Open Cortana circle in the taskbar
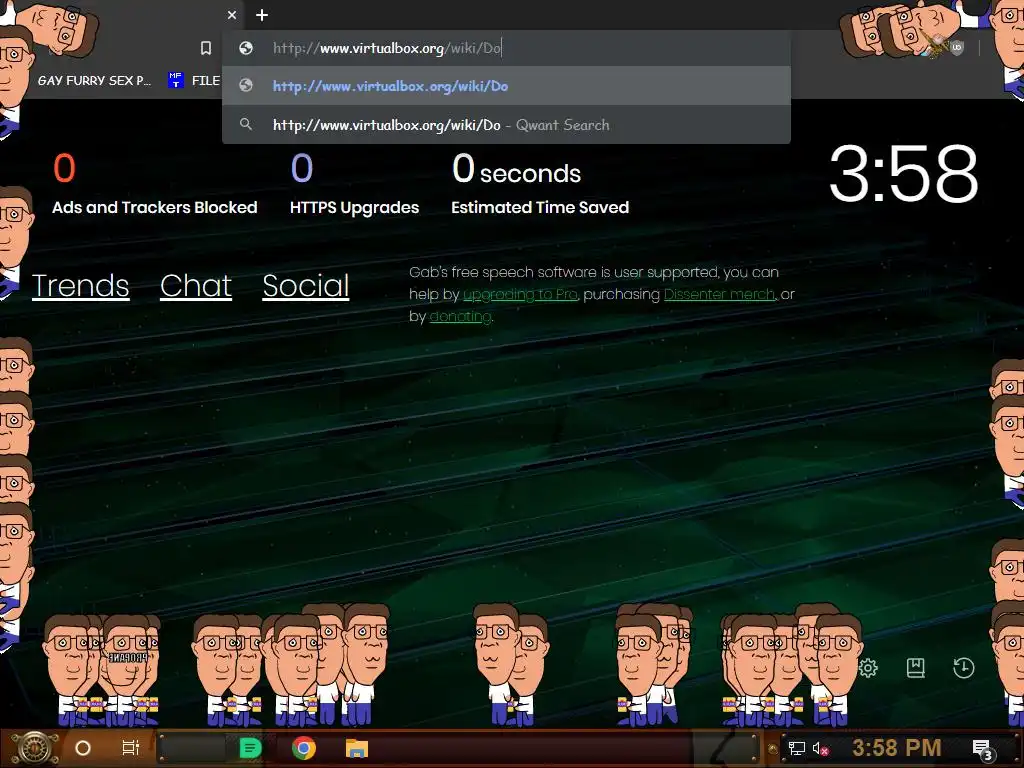1024x768 pixels. [83, 748]
